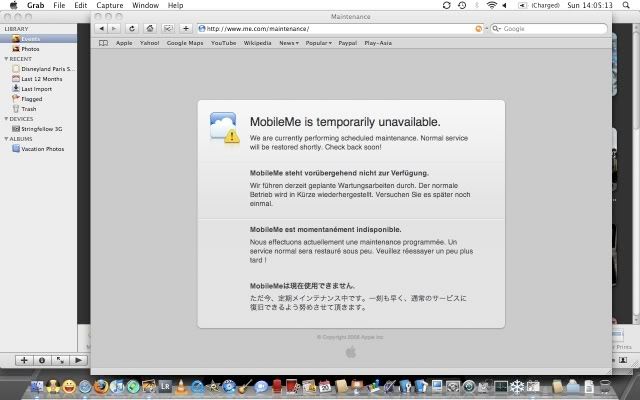Viewport: 640px width, 400px height.
Task: Select the Vacation Photos album
Action: [x=43, y=148]
